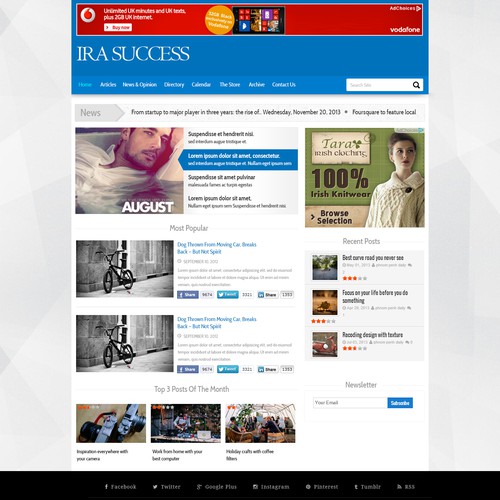Image resolution: width=500 pixels, height=500 pixels.
Task: Click thumbnail of 'Focus on your life' post
Action: 325,302
